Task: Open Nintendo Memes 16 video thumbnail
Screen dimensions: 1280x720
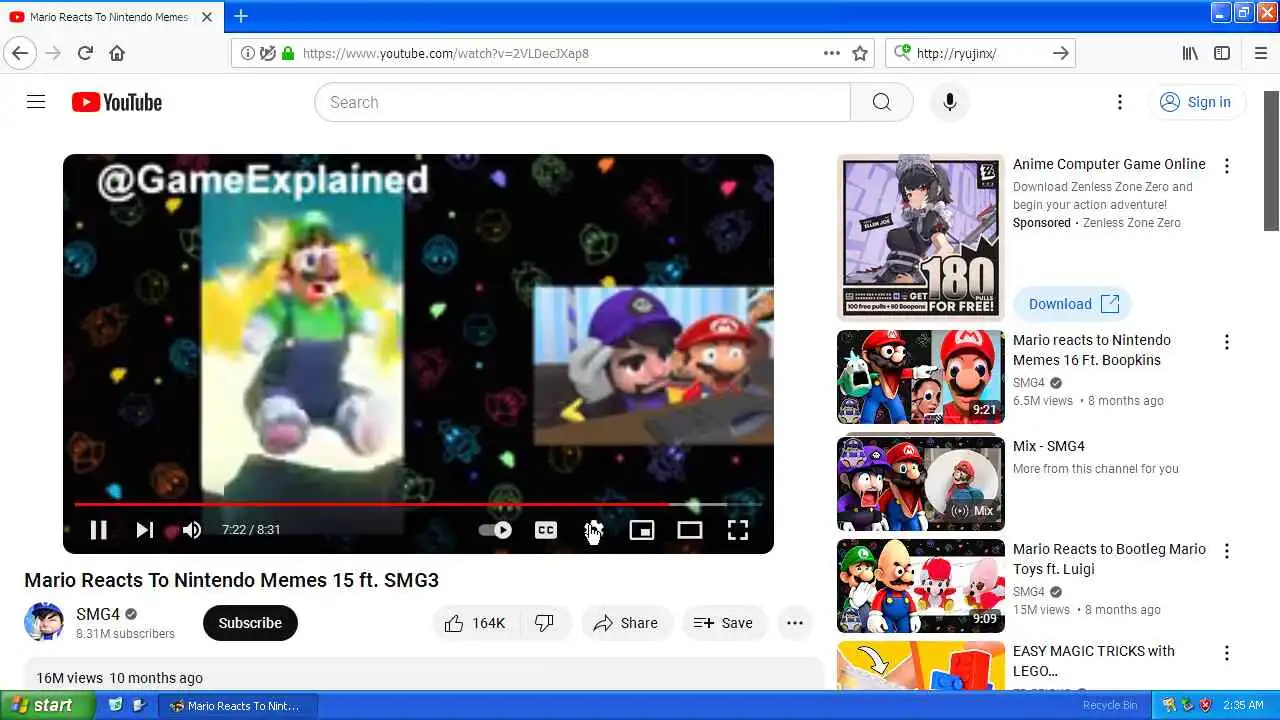Action: (921, 377)
